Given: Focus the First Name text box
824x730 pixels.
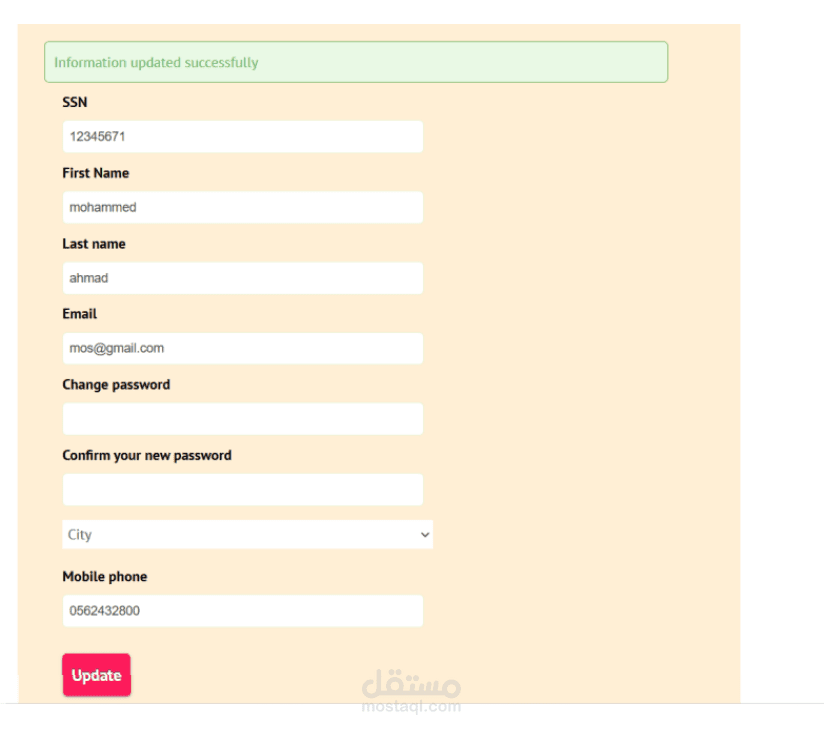Looking at the screenshot, I should pyautogui.click(x=242, y=208).
